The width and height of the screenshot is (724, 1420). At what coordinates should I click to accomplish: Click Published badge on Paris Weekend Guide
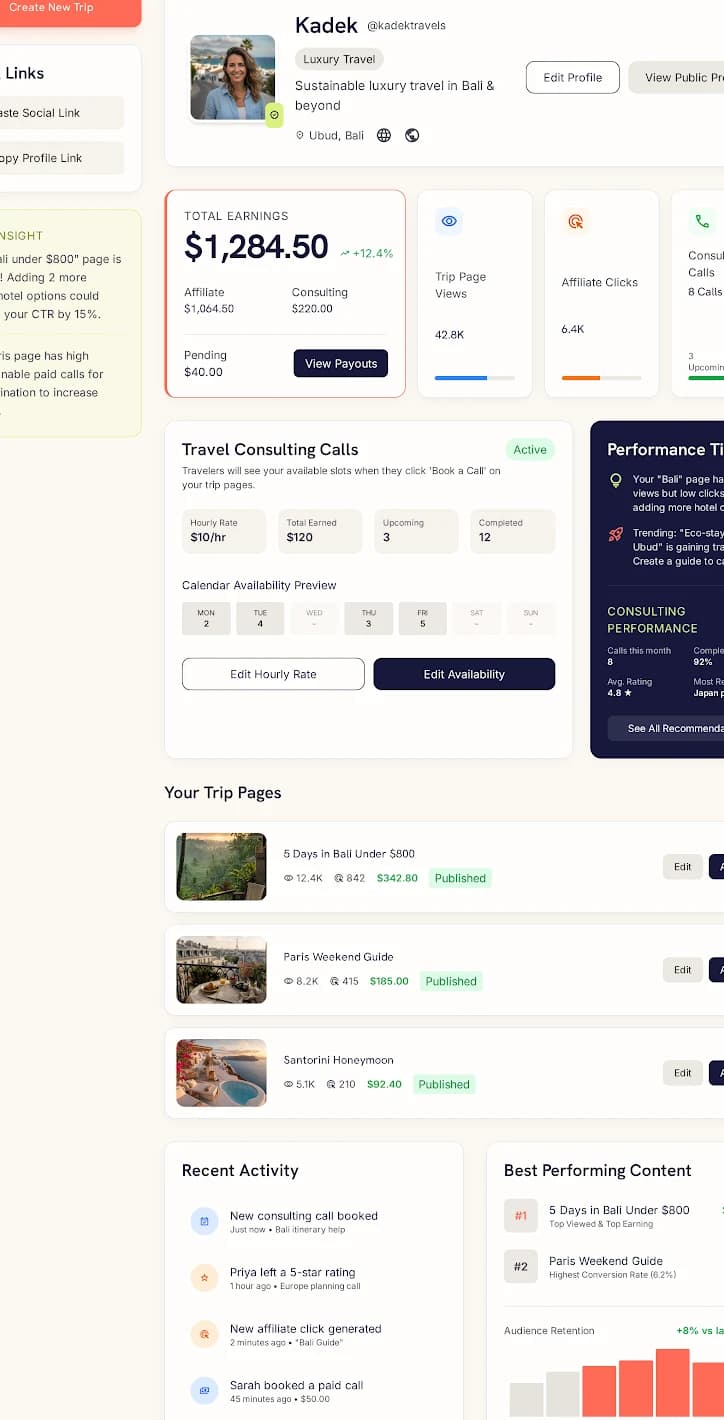[451, 981]
